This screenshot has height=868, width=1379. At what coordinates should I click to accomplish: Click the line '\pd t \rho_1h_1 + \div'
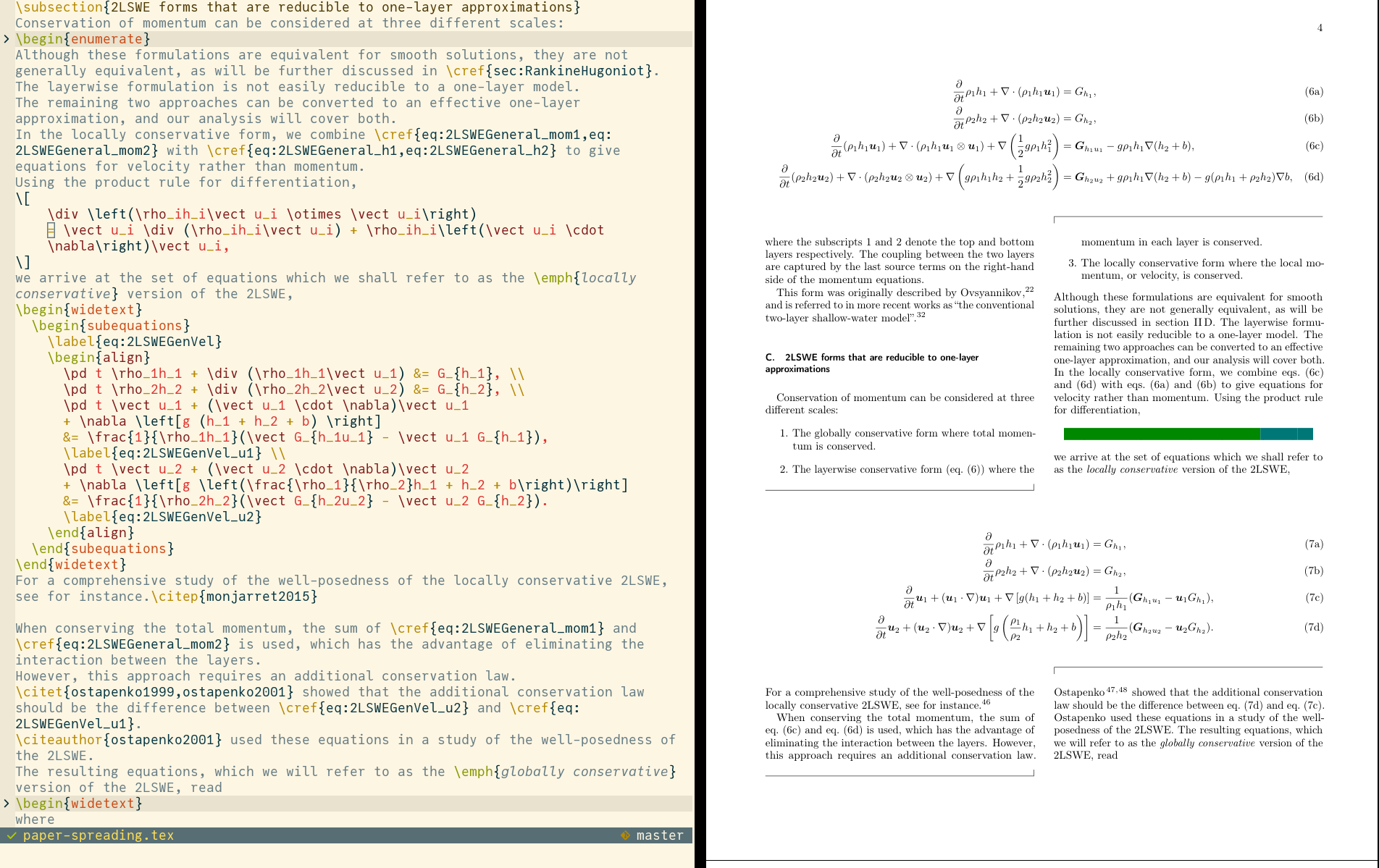tap(294, 374)
